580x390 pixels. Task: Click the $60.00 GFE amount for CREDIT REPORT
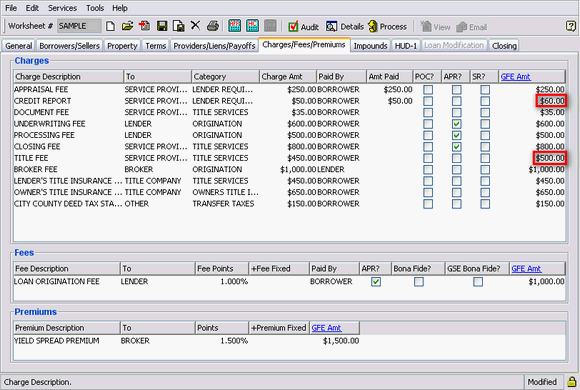tap(551, 101)
